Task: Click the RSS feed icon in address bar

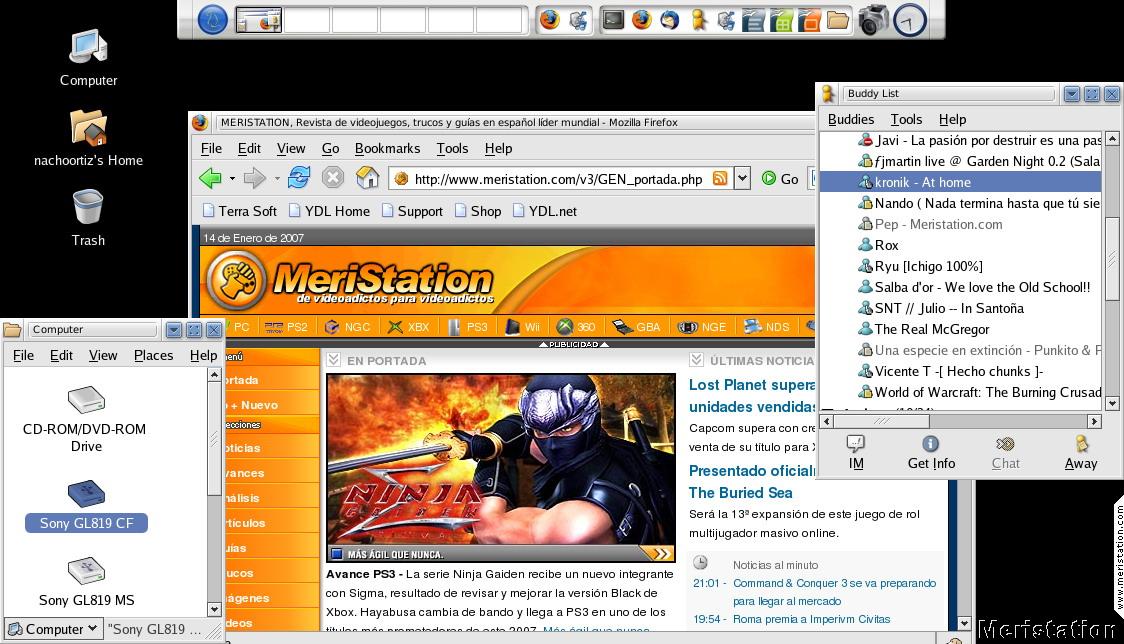Action: pos(720,179)
